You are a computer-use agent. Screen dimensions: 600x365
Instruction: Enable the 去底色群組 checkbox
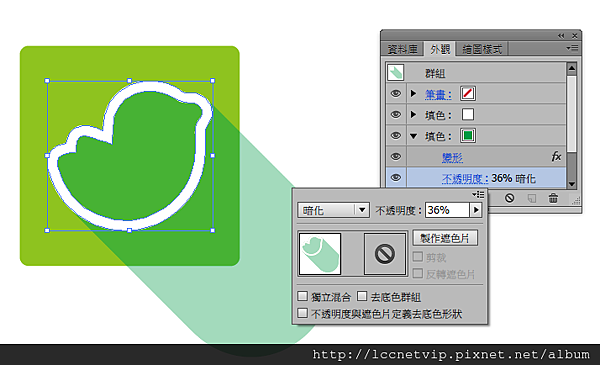click(362, 296)
